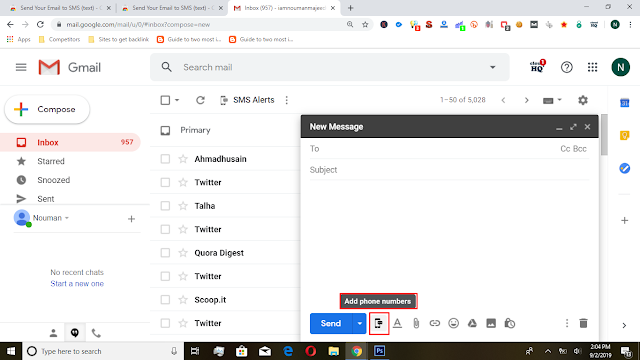Attach files using the paperclip icon
Viewport: 640px width, 360px height.
pos(416,323)
